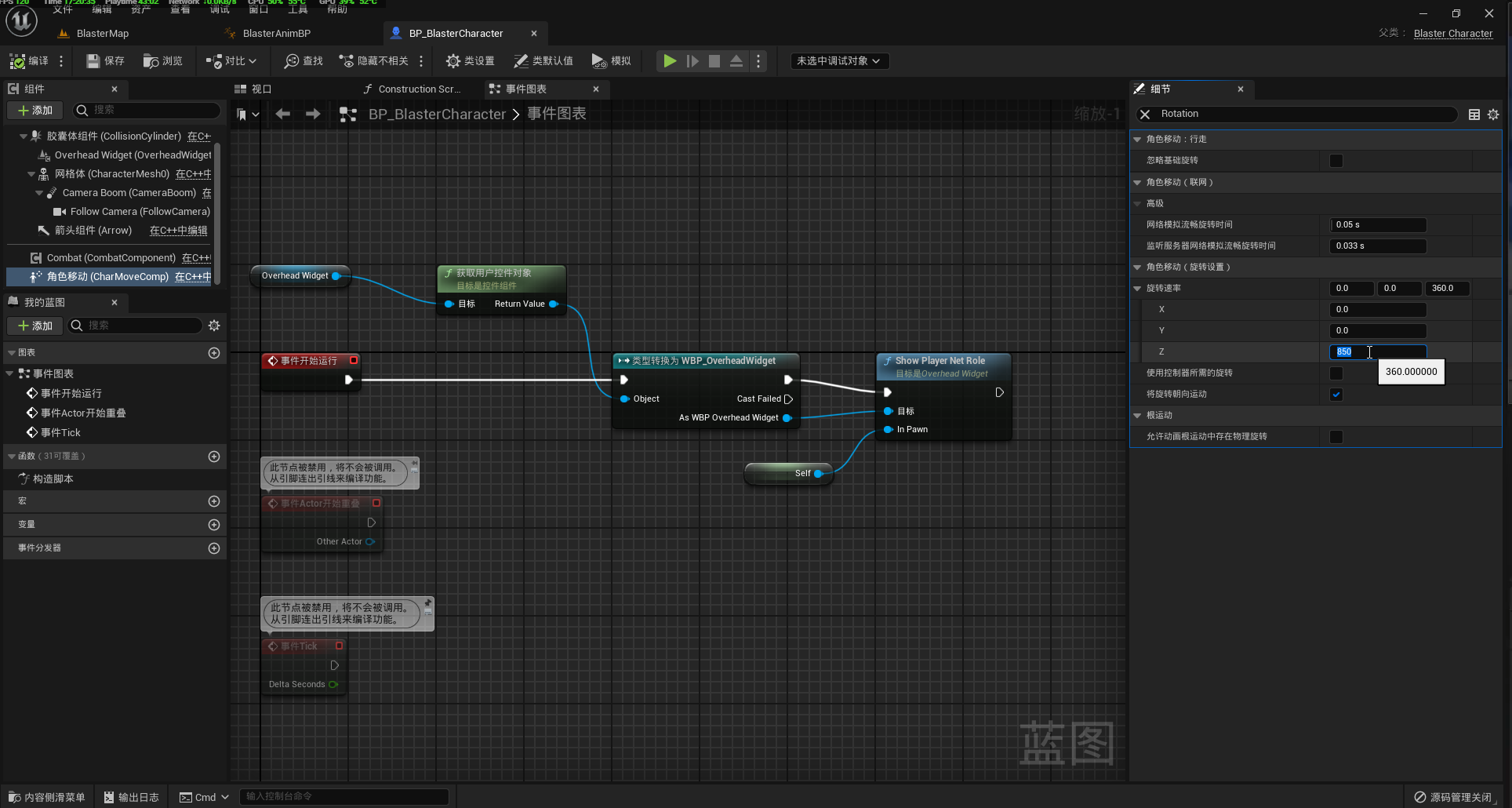Toggle 允许动画根运动中存在物理旋转 checkbox
Image resolution: width=1512 pixels, height=808 pixels.
click(1336, 437)
